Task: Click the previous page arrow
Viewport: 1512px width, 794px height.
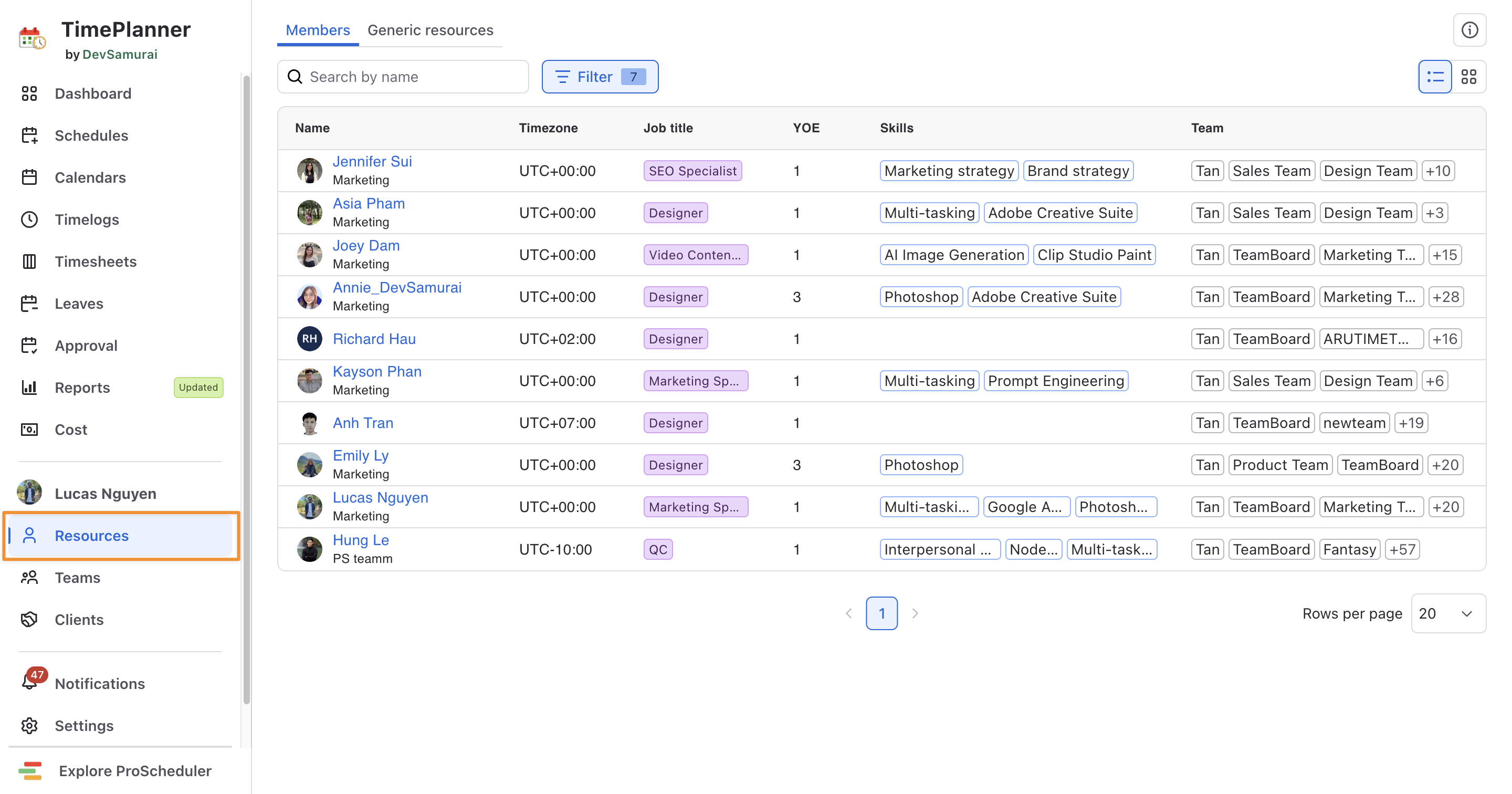Action: [848, 614]
